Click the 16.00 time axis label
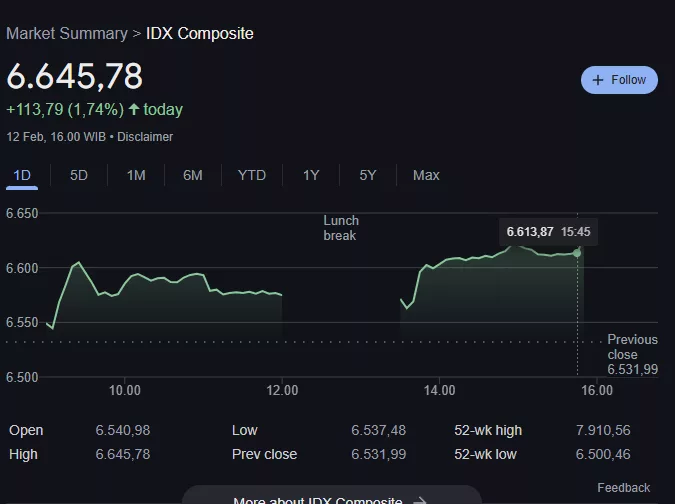Image resolution: width=675 pixels, height=504 pixels. tap(597, 390)
